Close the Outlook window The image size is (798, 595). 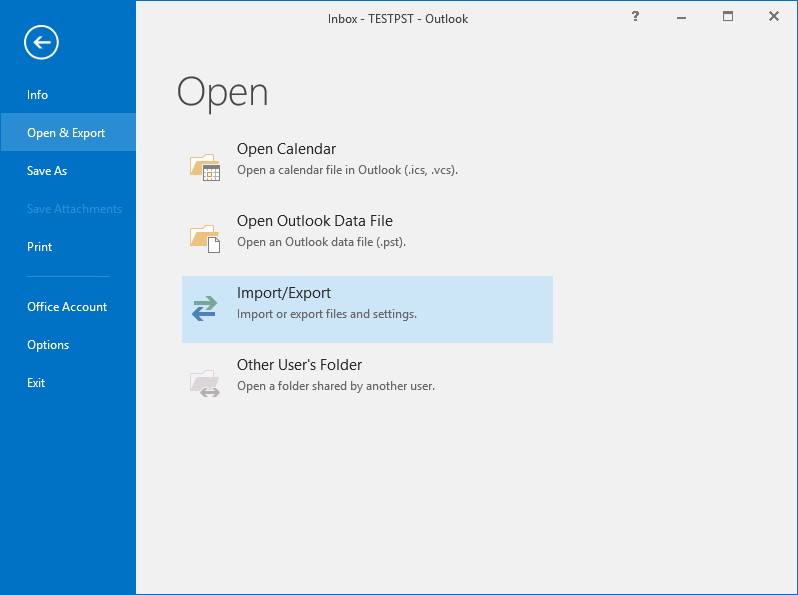pyautogui.click(x=774, y=16)
